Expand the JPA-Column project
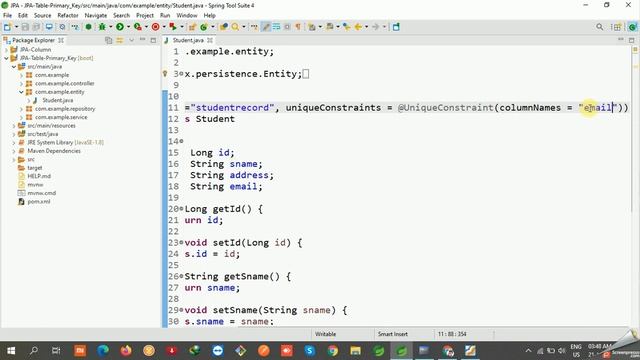The image size is (640, 360). pos(6,49)
